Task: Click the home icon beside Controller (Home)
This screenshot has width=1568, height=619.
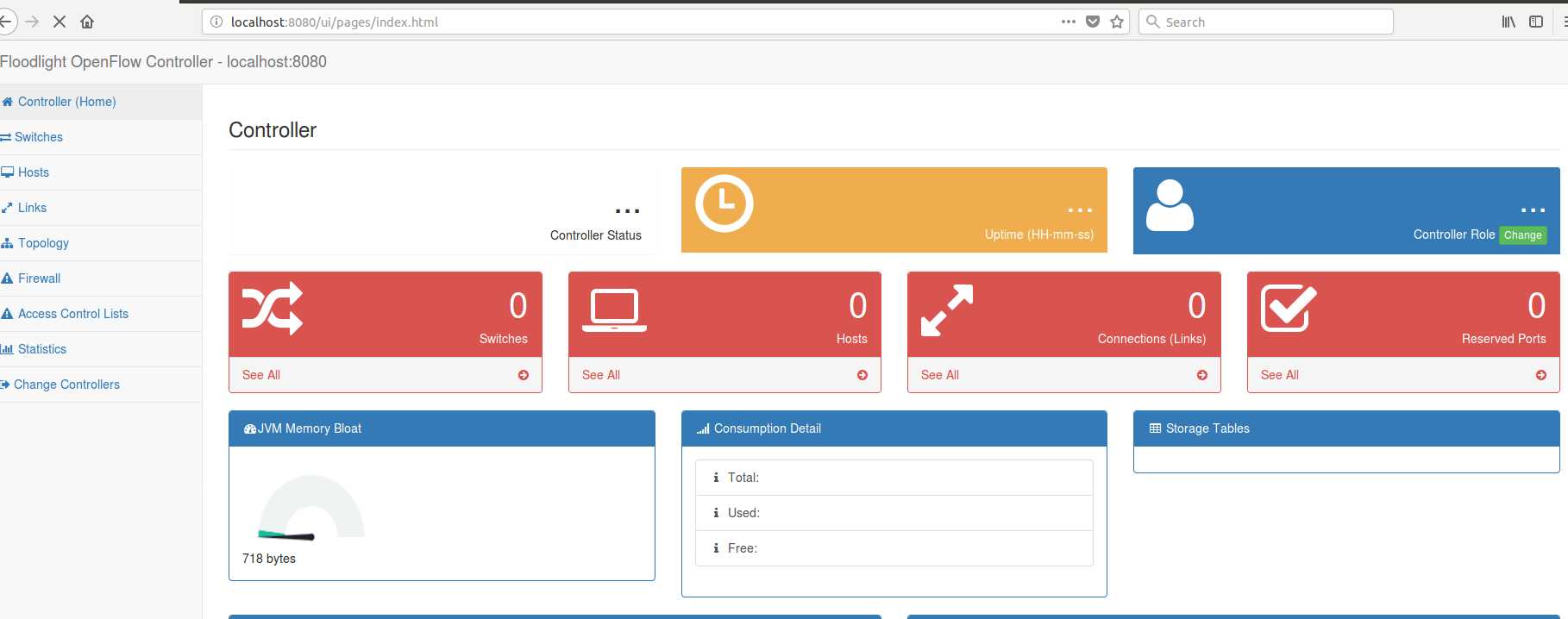Action: 7,102
